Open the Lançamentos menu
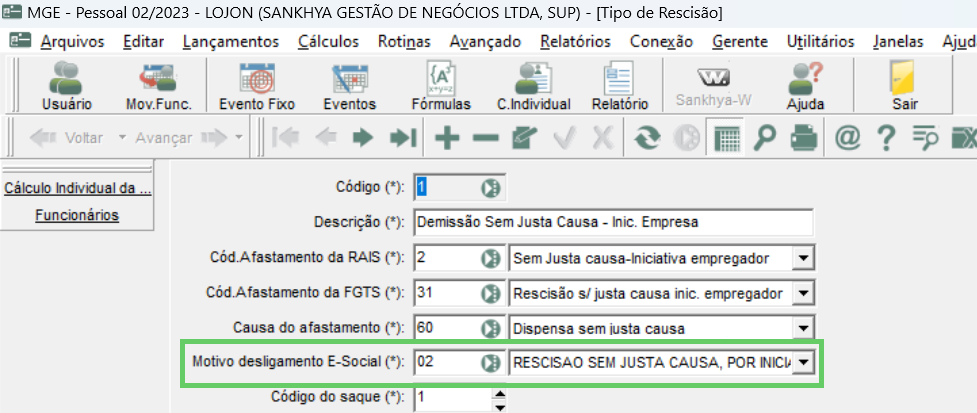 (x=231, y=42)
